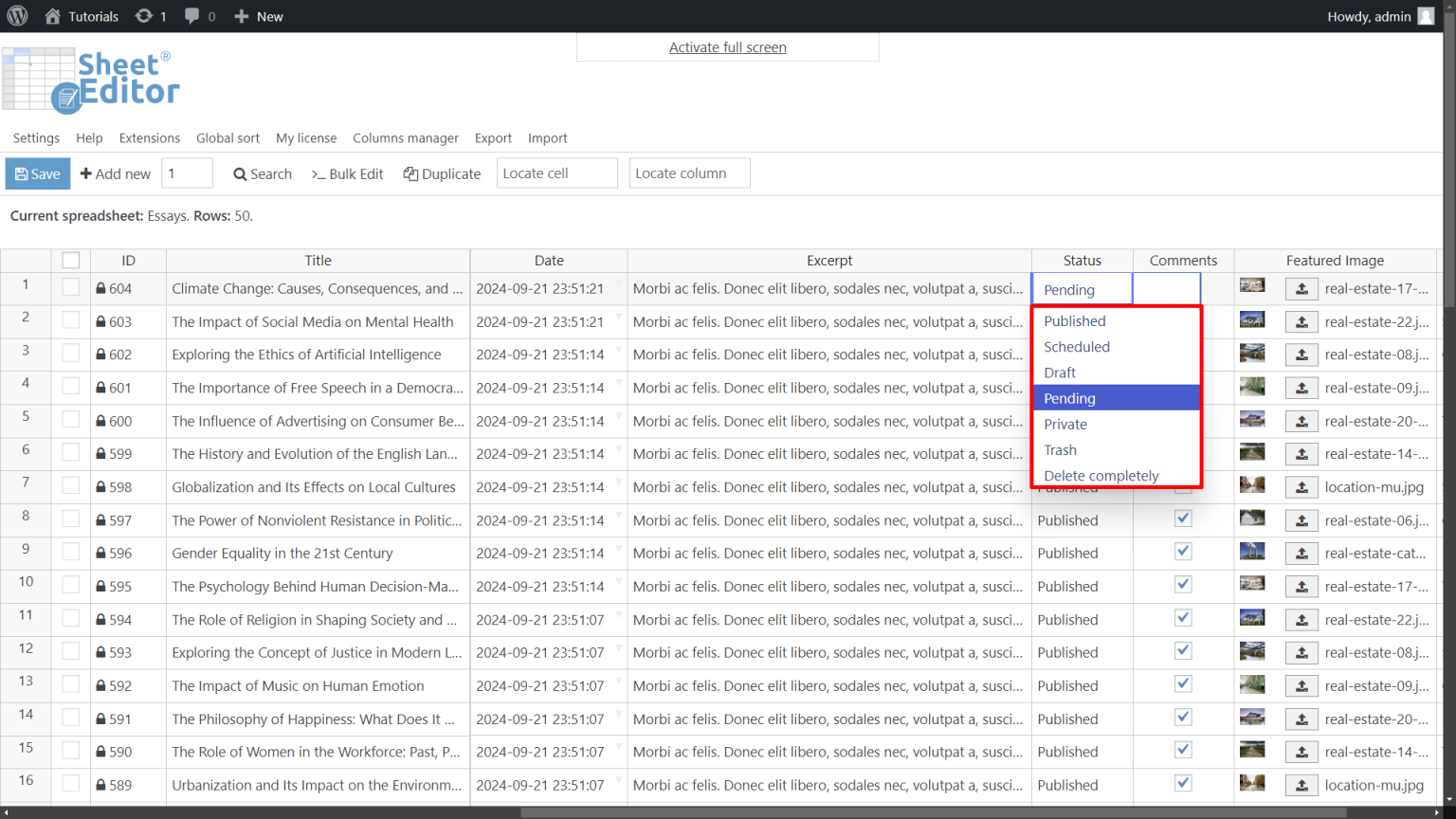Image resolution: width=1456 pixels, height=819 pixels.
Task: Click the Activate full screen link
Action: 727,46
